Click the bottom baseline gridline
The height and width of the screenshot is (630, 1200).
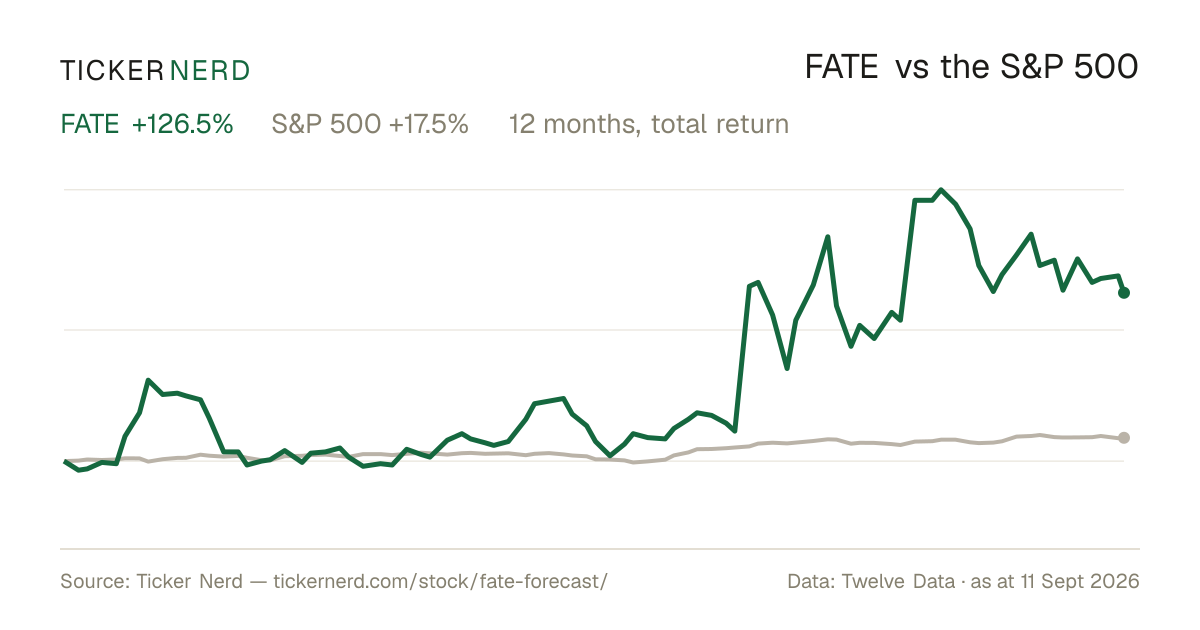[600, 548]
